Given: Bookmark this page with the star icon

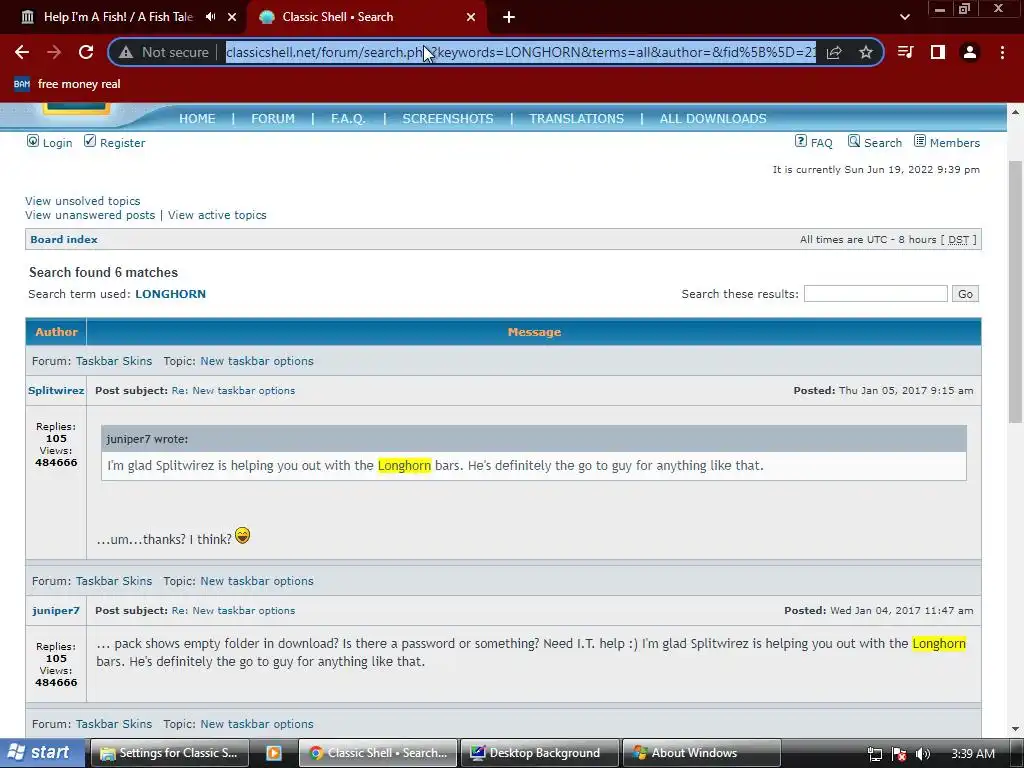Looking at the screenshot, I should coord(866,52).
